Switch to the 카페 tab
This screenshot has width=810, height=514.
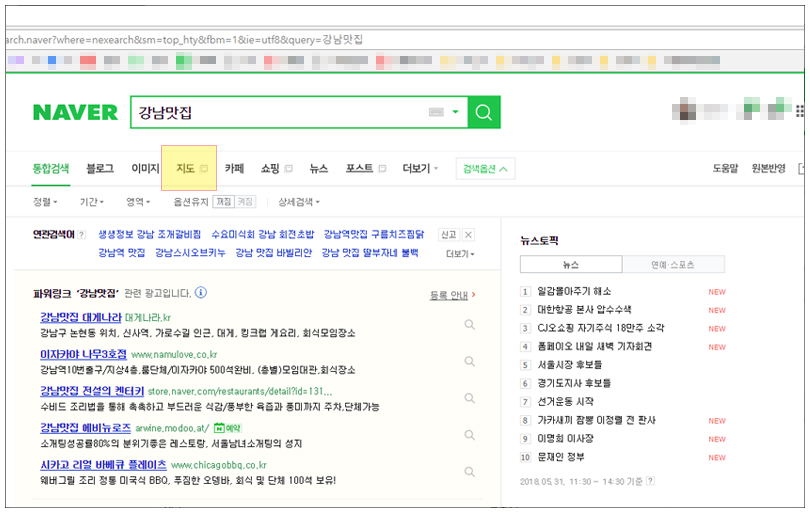(234, 168)
